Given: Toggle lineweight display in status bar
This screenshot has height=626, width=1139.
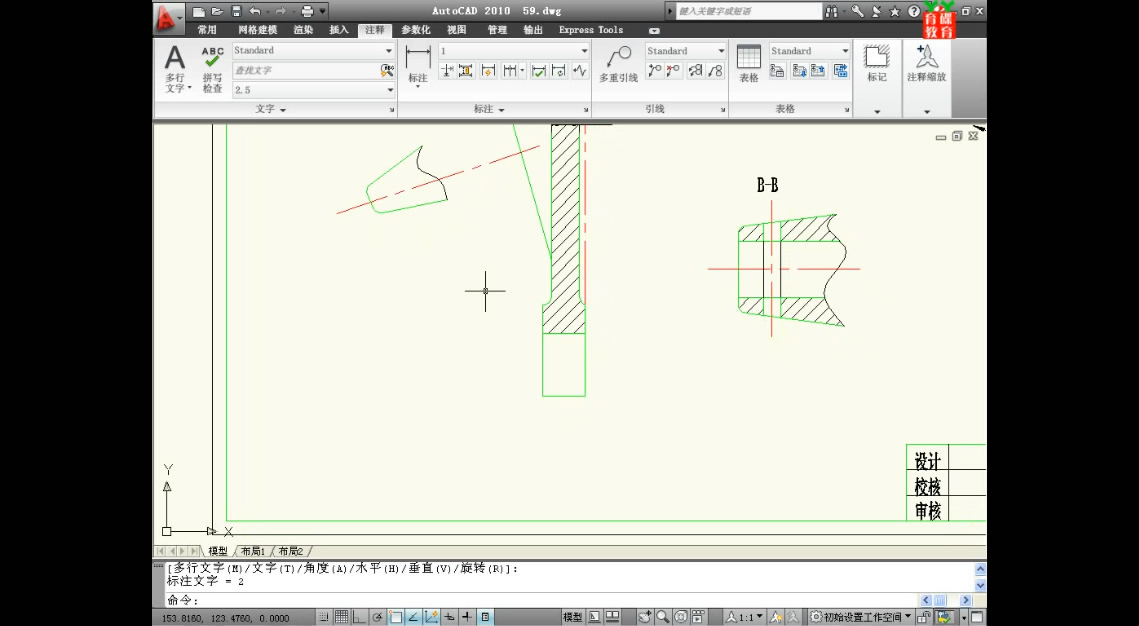Looking at the screenshot, I should [466, 617].
